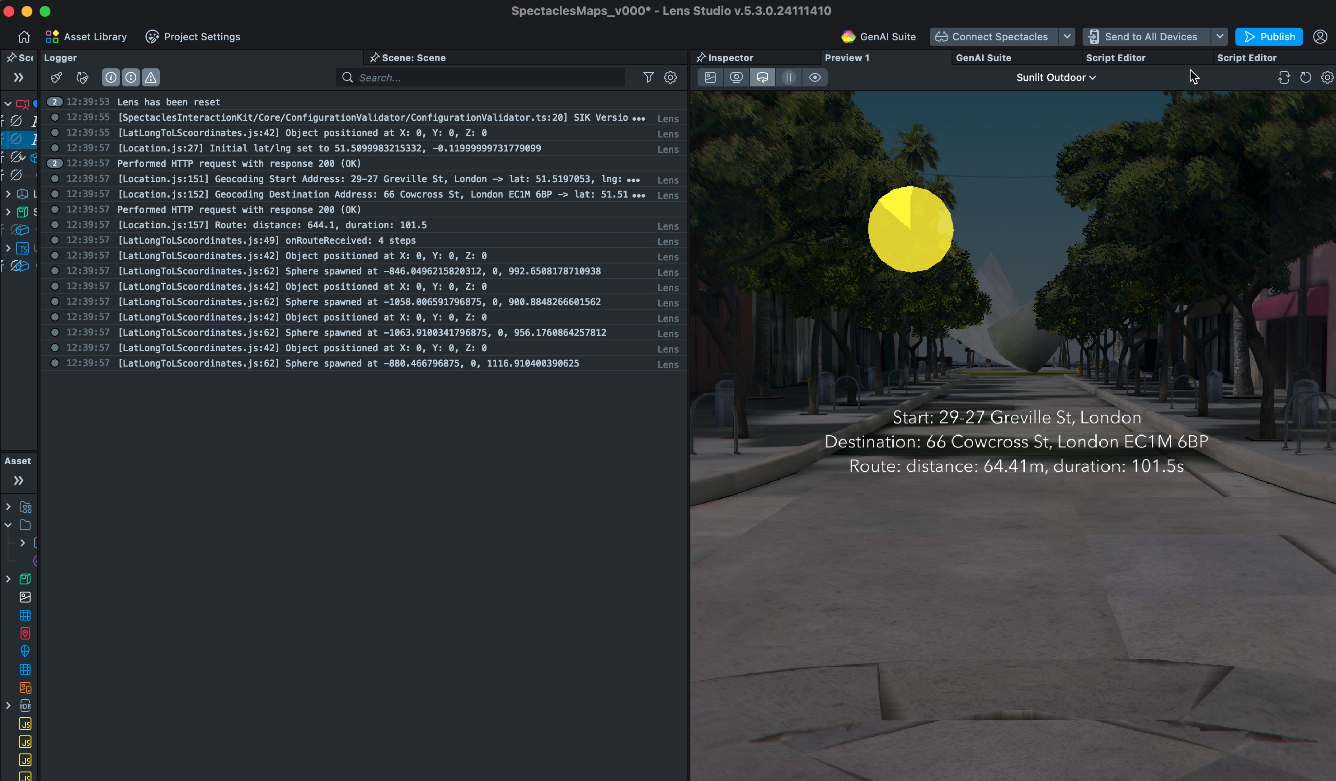This screenshot has height=781, width=1336.
Task: Open the Asset Library
Action: (86, 37)
